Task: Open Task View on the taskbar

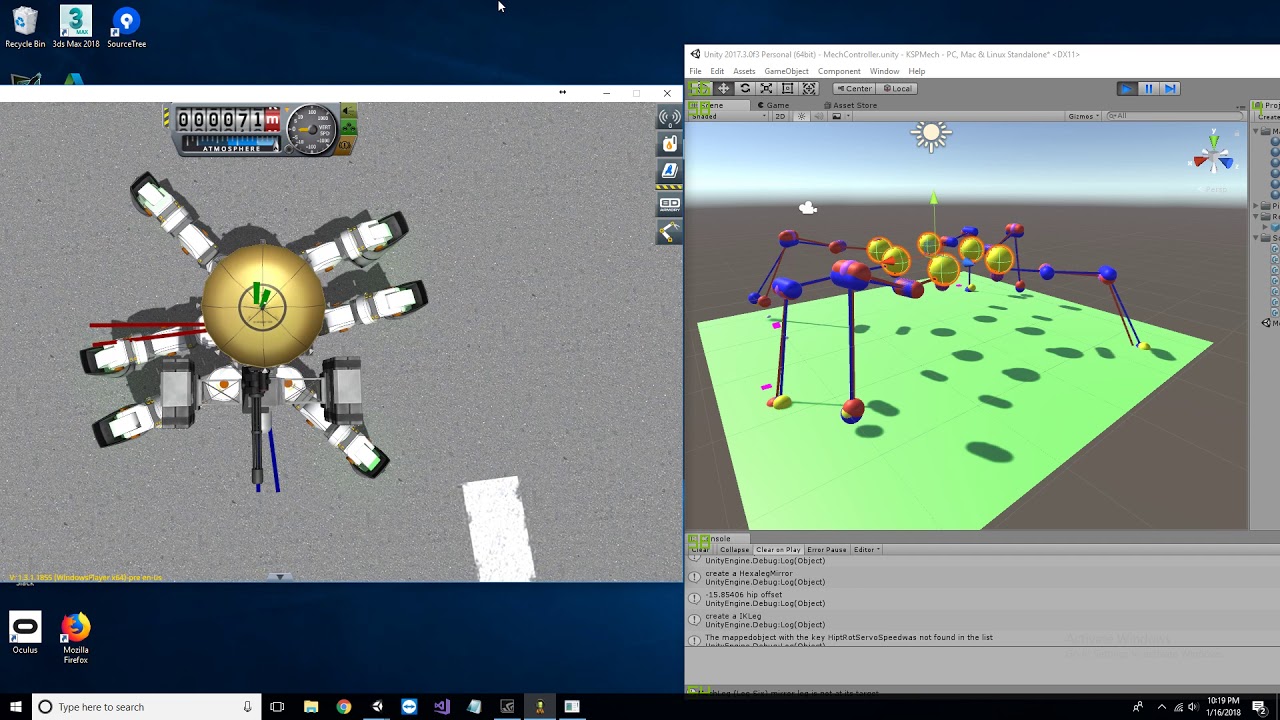Action: coord(277,707)
